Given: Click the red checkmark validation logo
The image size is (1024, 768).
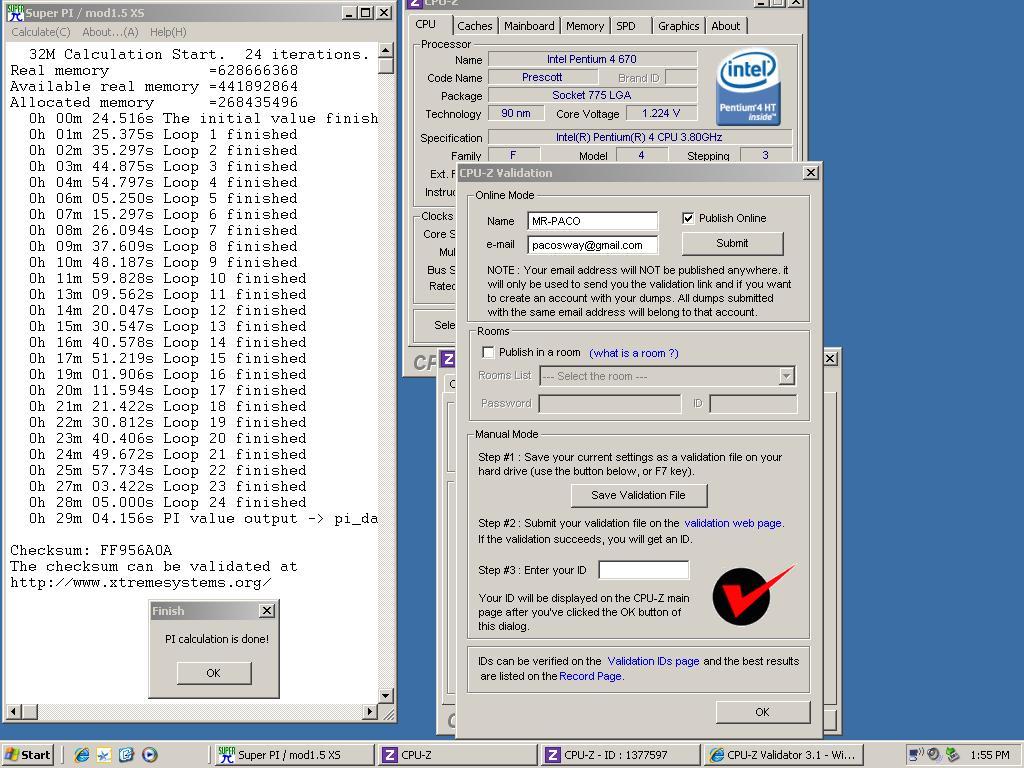Looking at the screenshot, I should click(752, 595).
